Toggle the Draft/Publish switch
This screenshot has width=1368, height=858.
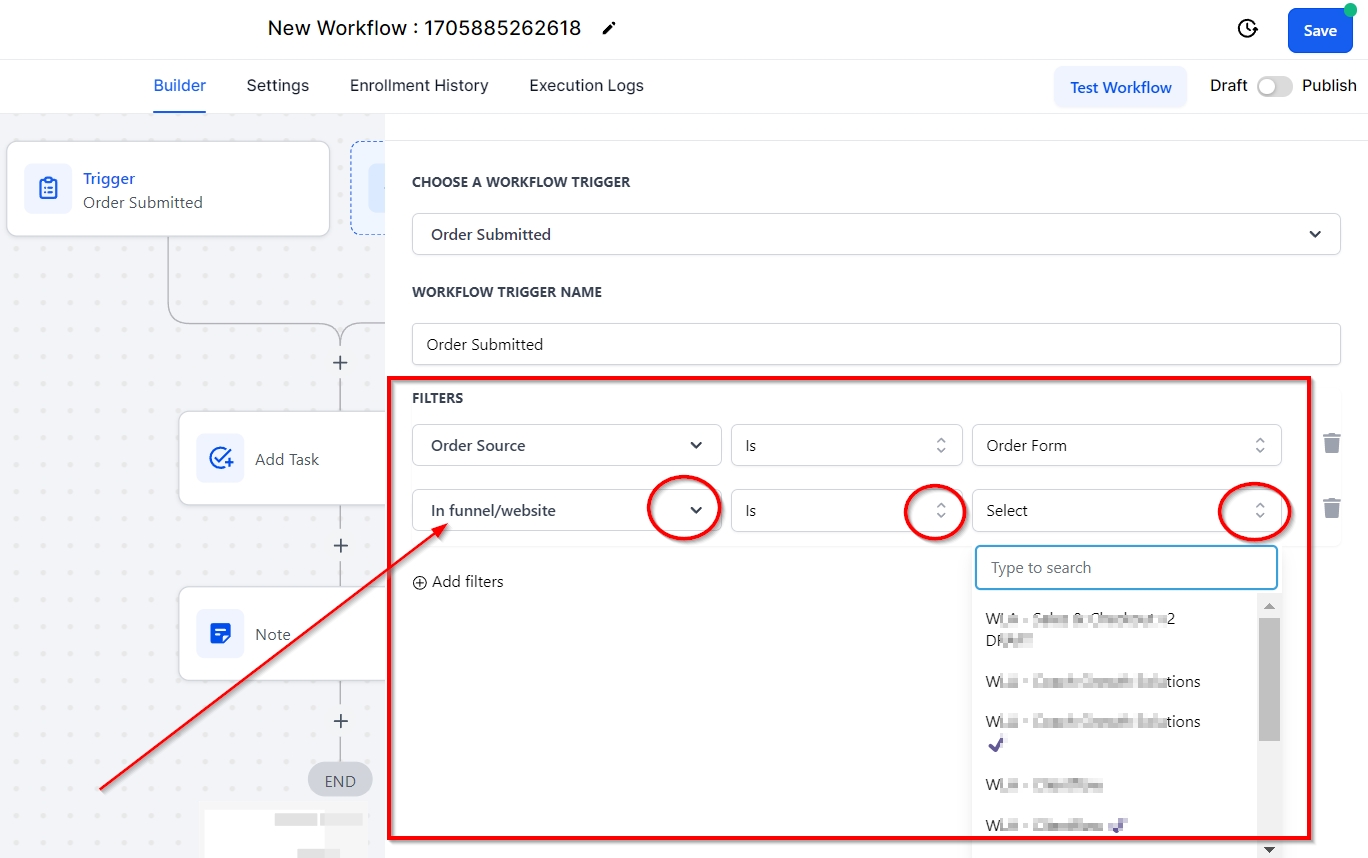point(1274,86)
